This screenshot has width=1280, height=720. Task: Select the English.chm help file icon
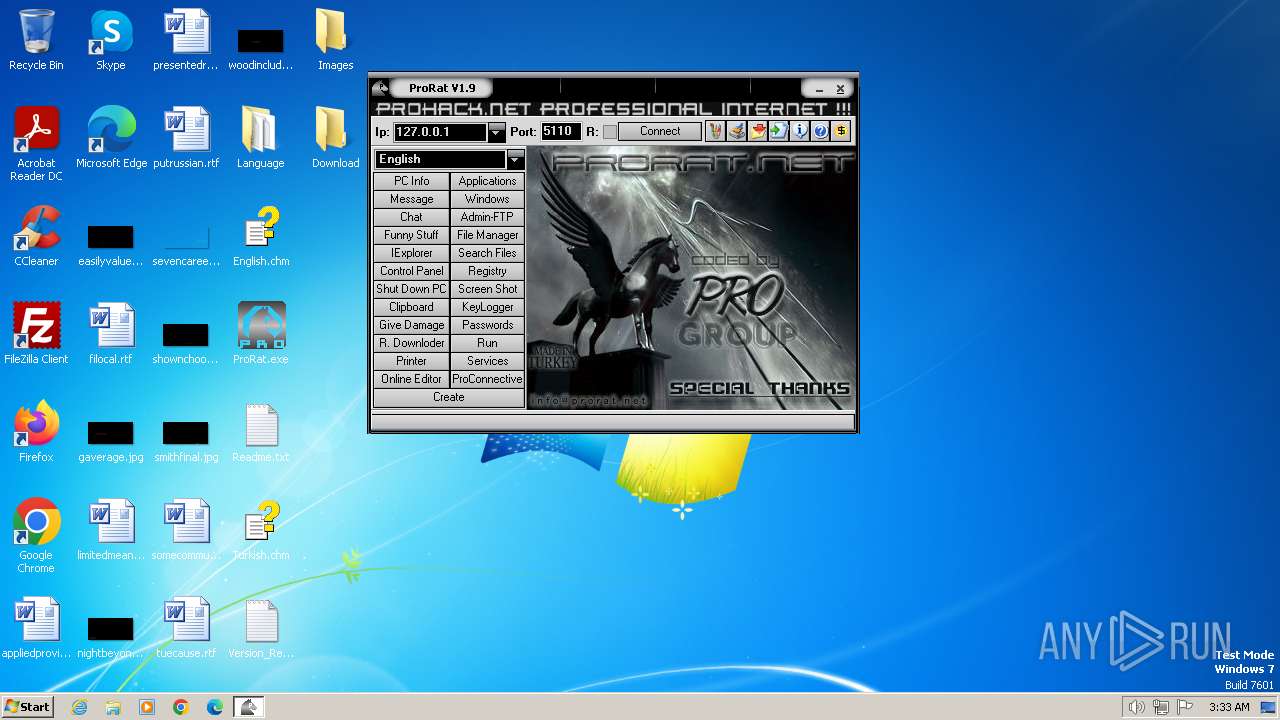(261, 236)
